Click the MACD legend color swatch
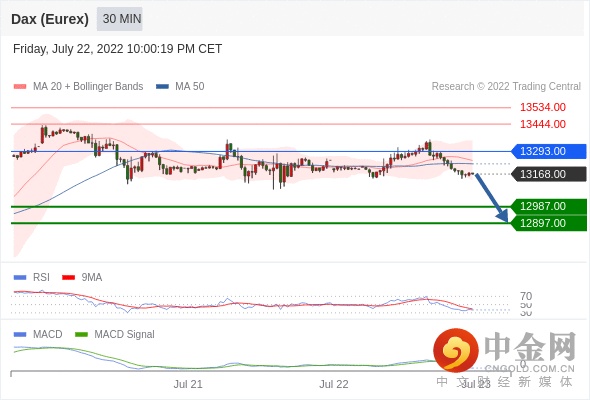590x400 pixels. click(x=20, y=335)
